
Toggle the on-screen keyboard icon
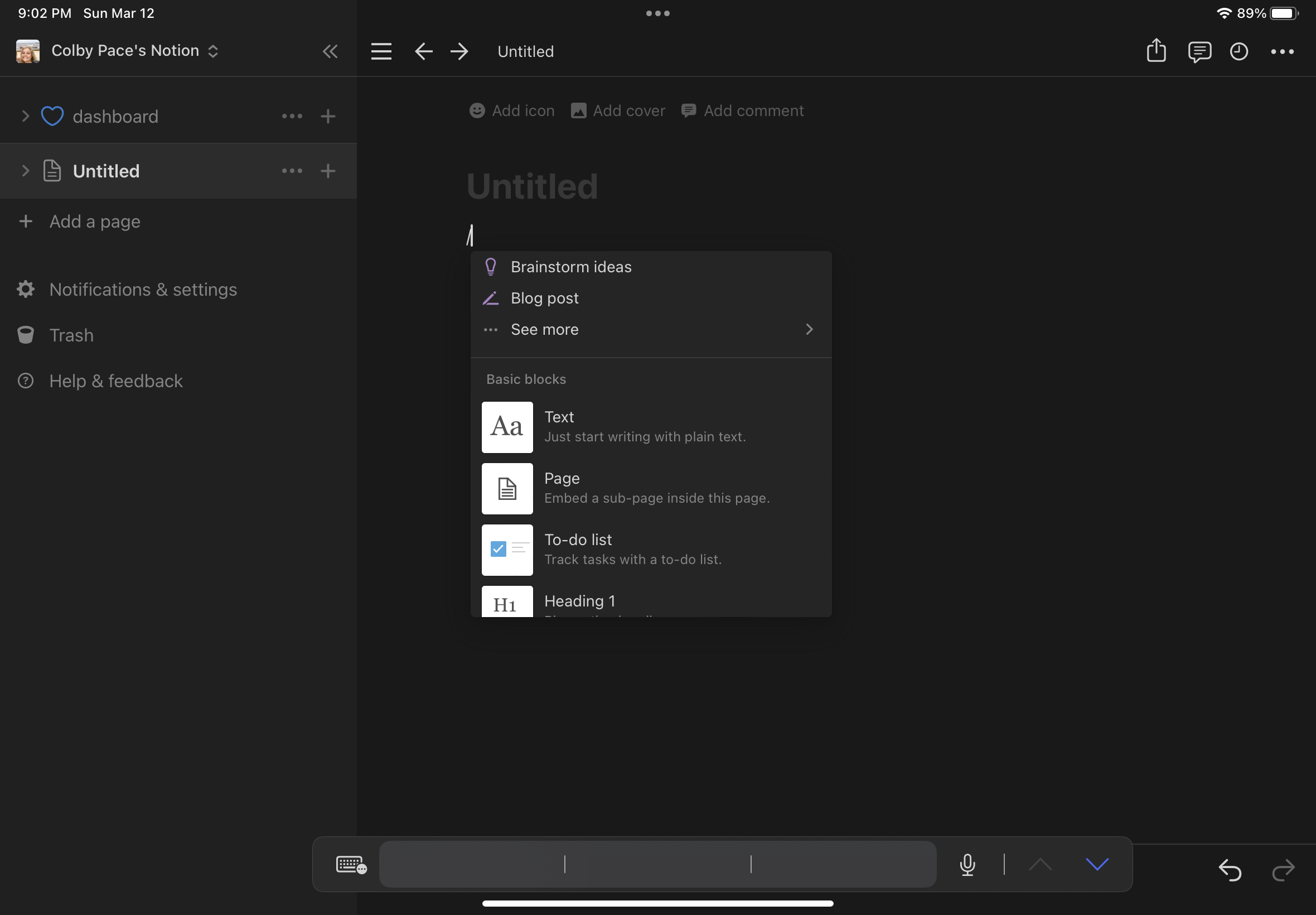point(351,865)
